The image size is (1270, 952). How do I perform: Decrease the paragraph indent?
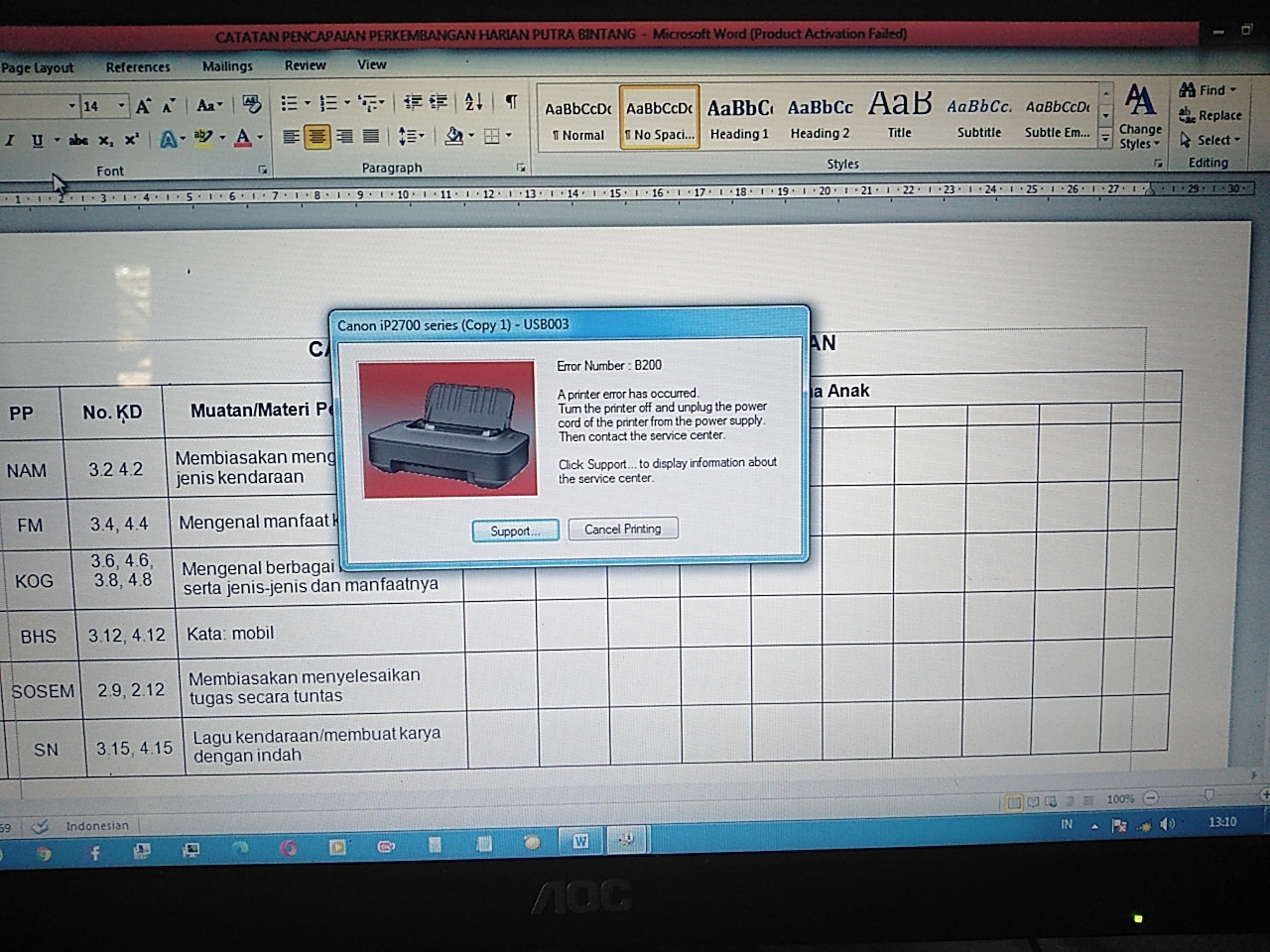click(x=413, y=101)
